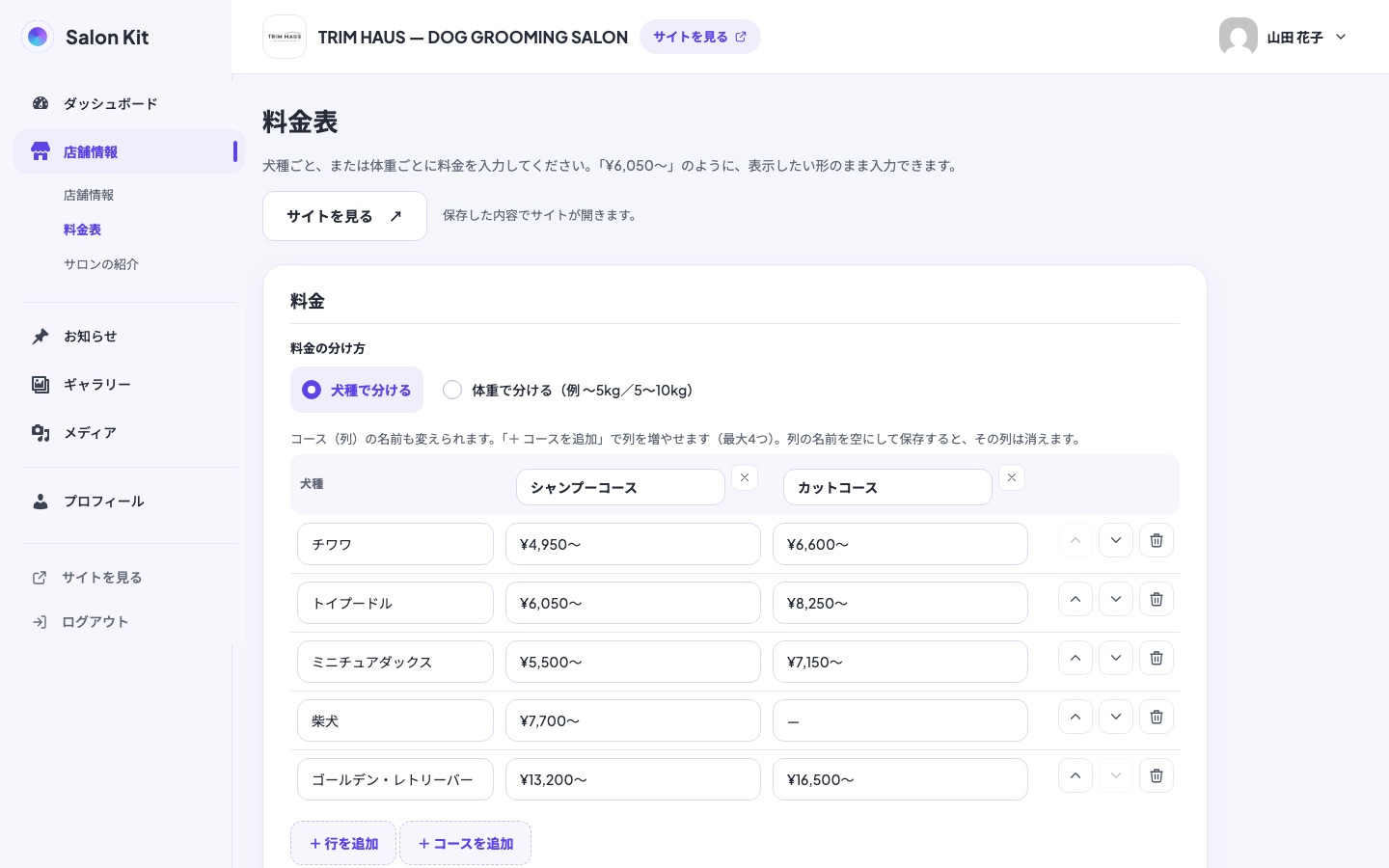Edit the シャンプーコース column name field

click(620, 487)
